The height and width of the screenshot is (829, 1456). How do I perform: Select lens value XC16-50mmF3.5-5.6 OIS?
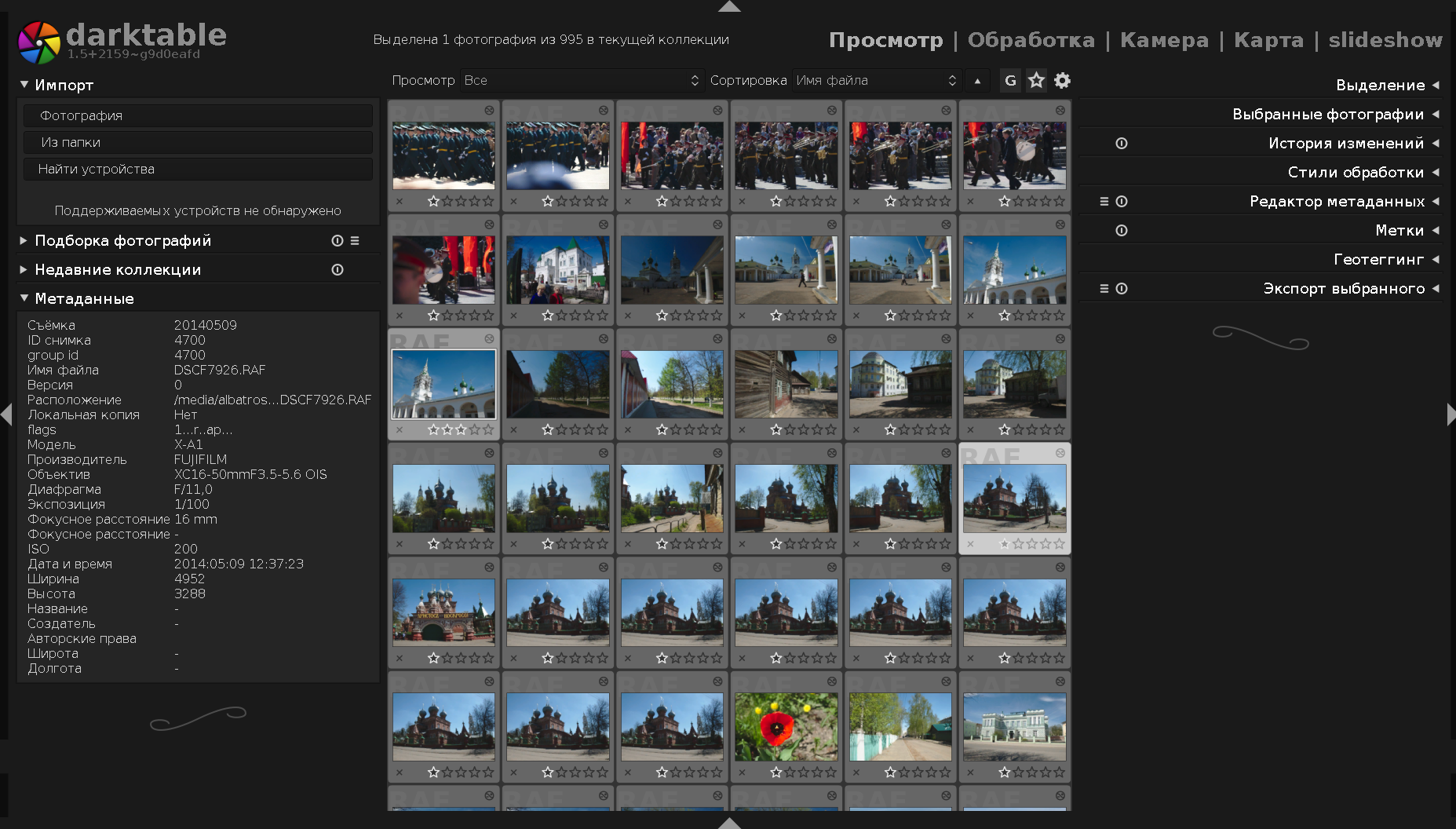(x=250, y=474)
